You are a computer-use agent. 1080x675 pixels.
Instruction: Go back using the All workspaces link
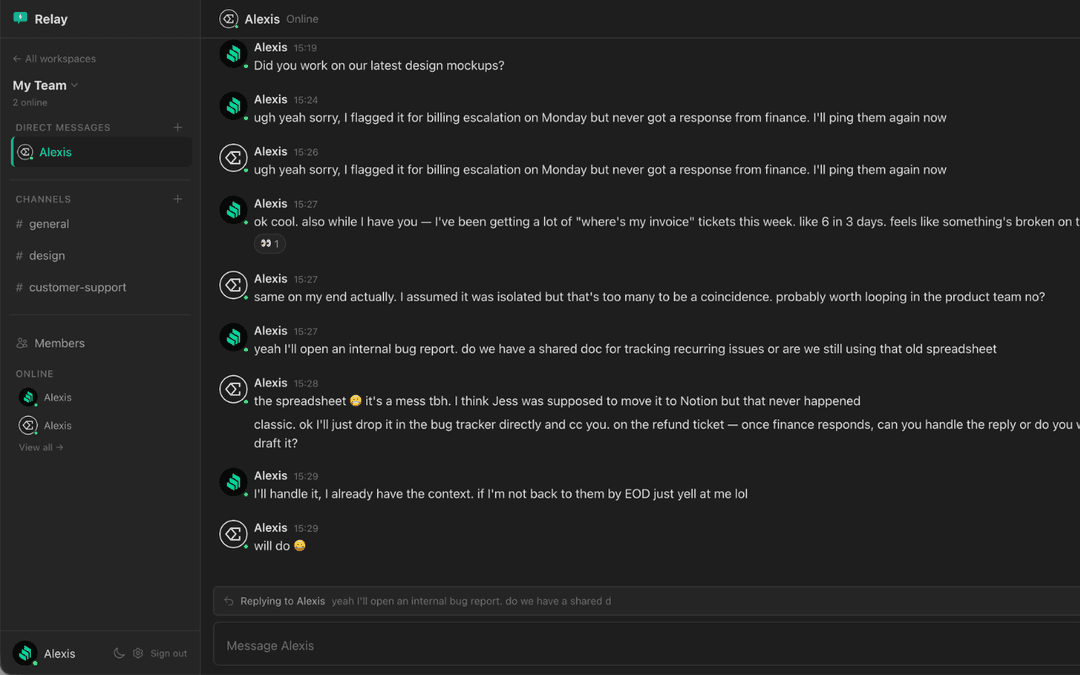pyautogui.click(x=54, y=58)
